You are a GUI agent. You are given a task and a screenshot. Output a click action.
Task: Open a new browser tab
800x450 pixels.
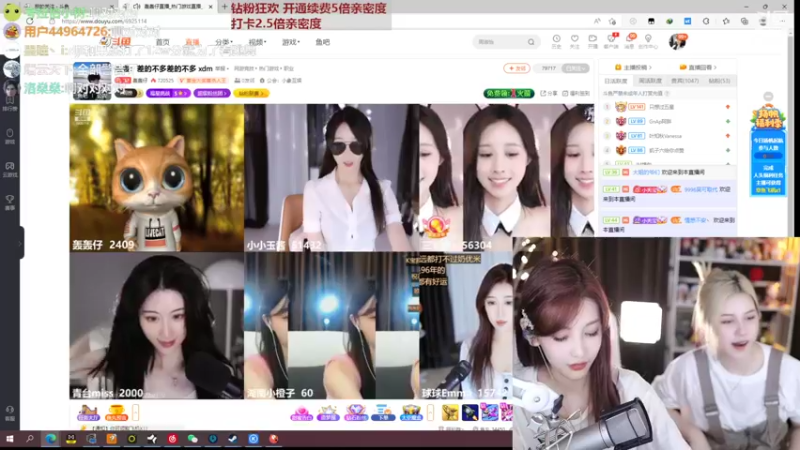point(224,7)
